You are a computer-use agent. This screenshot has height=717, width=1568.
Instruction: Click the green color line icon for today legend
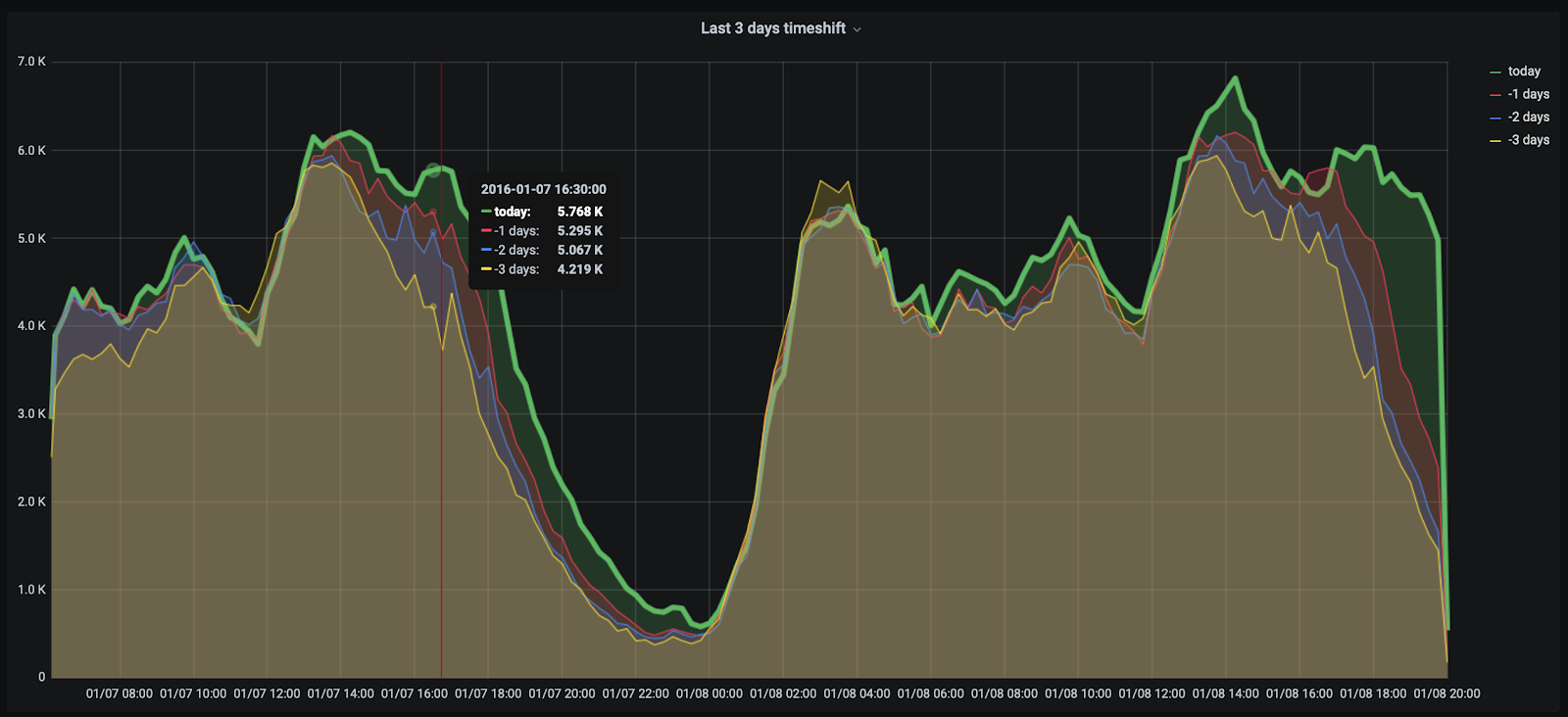pyautogui.click(x=1495, y=72)
